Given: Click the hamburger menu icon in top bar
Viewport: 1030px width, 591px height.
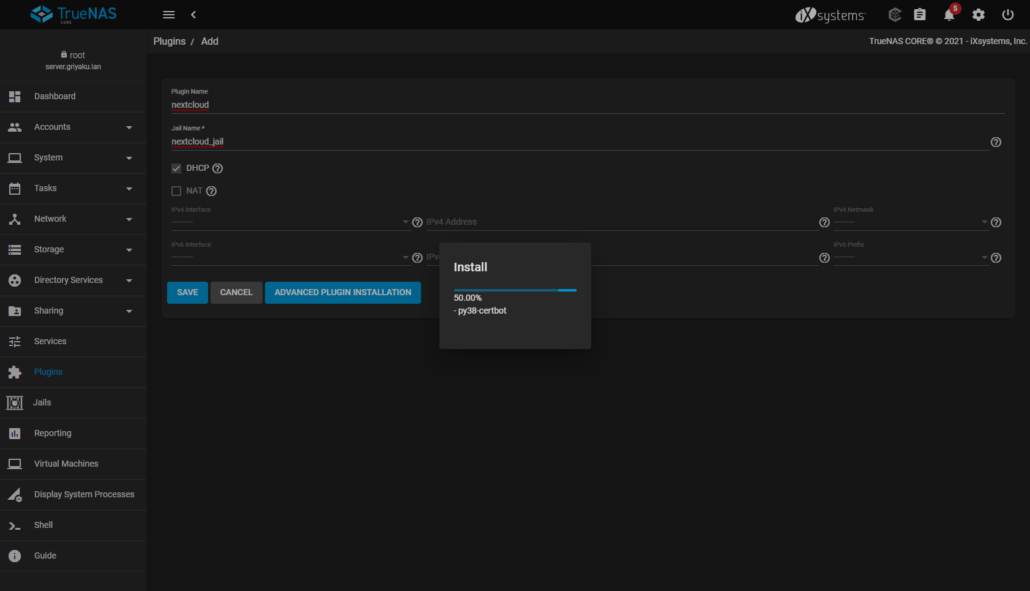Looking at the screenshot, I should (x=169, y=15).
